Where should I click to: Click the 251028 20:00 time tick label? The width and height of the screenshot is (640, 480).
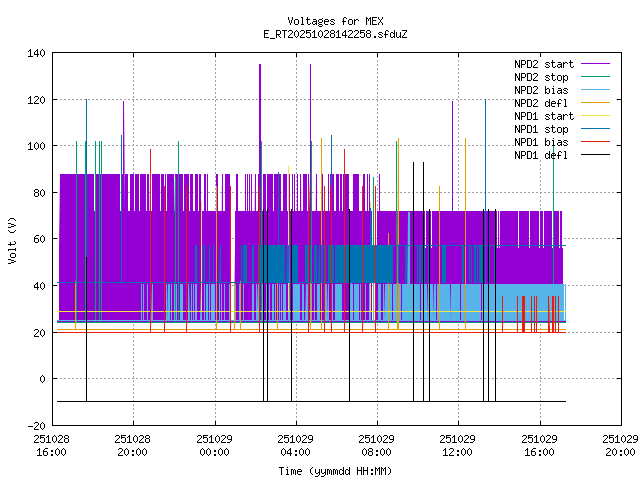point(132,445)
